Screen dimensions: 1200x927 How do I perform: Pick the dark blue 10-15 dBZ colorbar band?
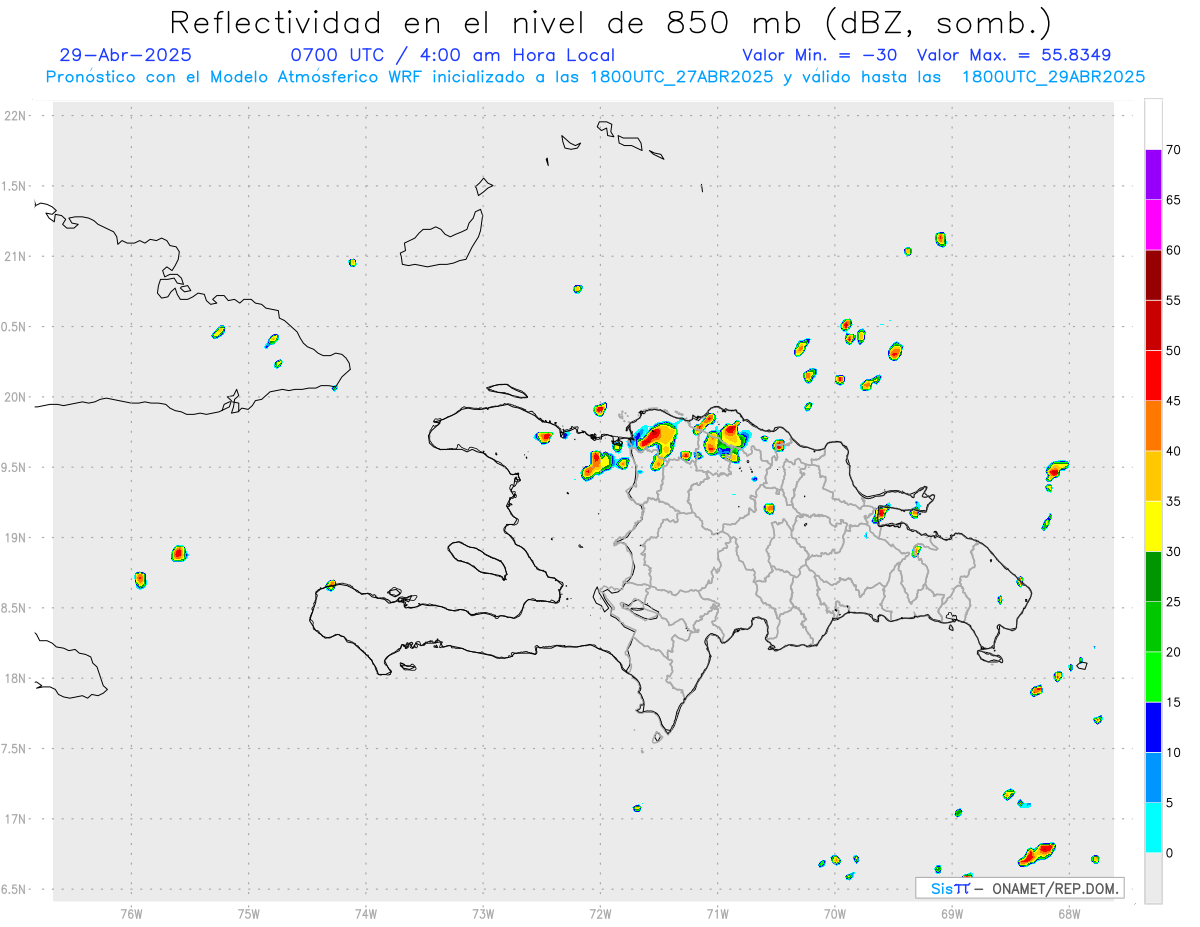pyautogui.click(x=1153, y=727)
